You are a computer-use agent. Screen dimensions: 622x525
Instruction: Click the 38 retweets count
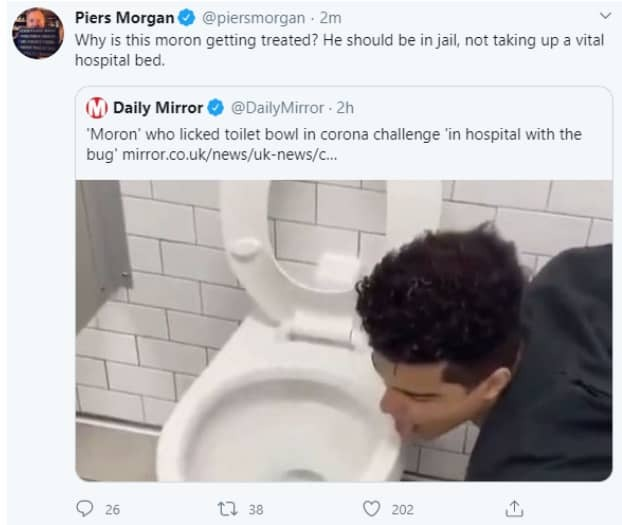tap(255, 509)
